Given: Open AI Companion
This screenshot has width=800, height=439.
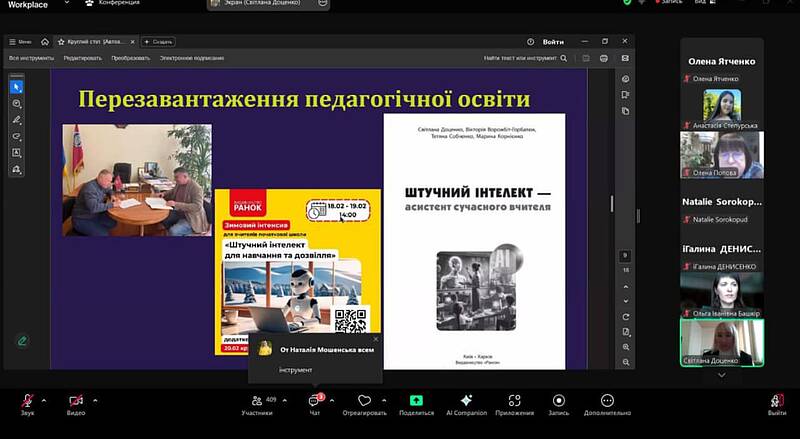Looking at the screenshot, I should coord(464,401).
